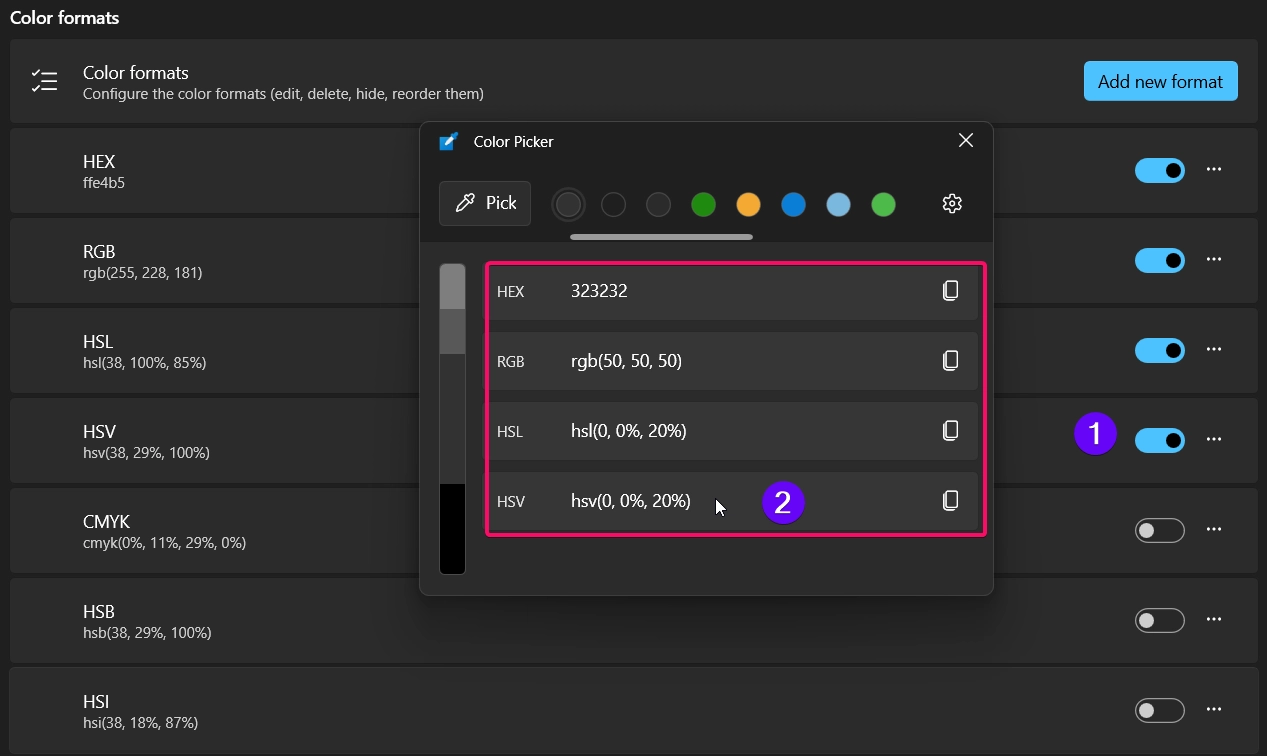Click the black shade in gradient bar
This screenshot has height=756, width=1267.
pyautogui.click(x=452, y=529)
